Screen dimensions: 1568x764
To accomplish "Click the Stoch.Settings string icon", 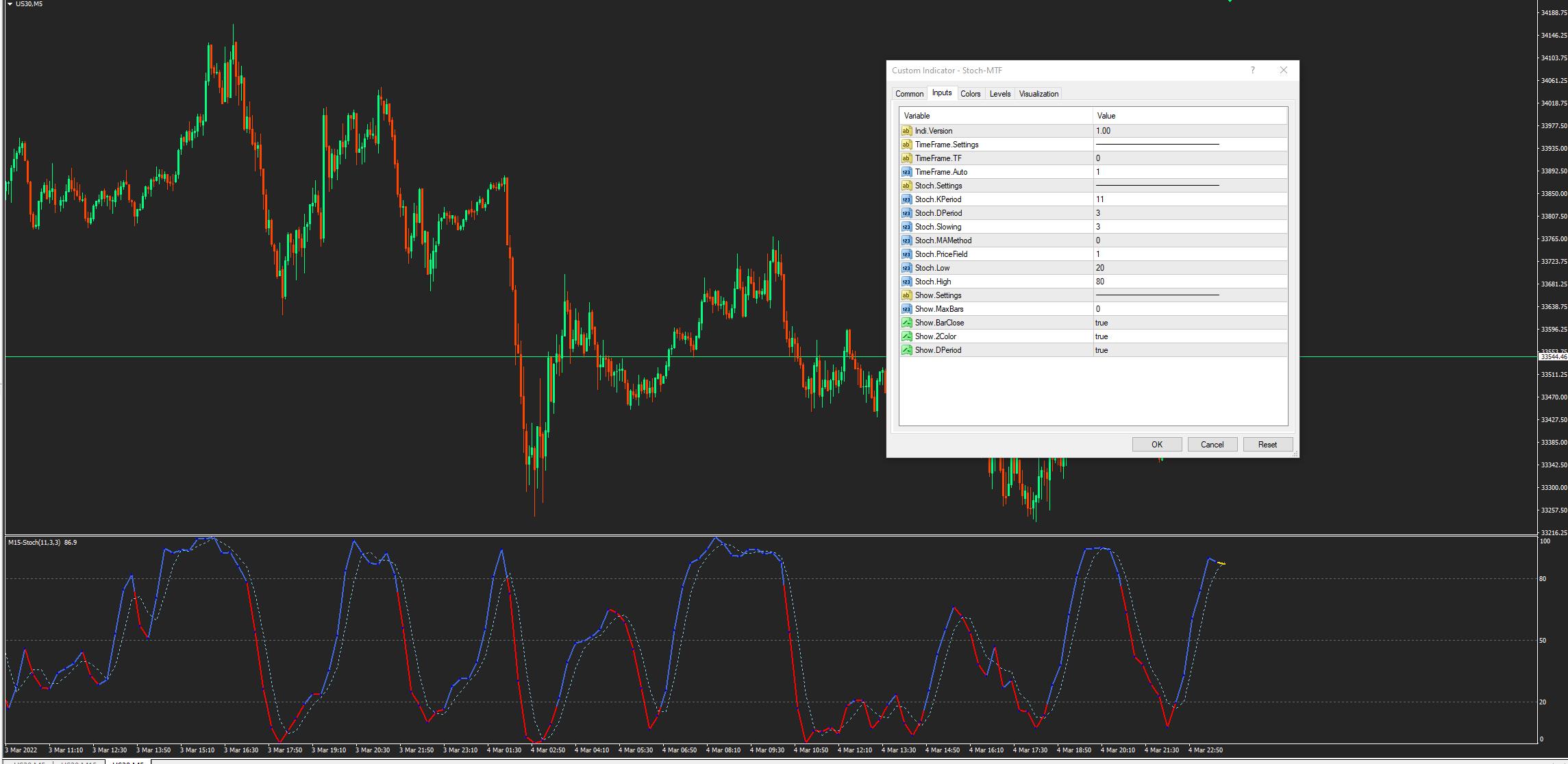I will [907, 186].
